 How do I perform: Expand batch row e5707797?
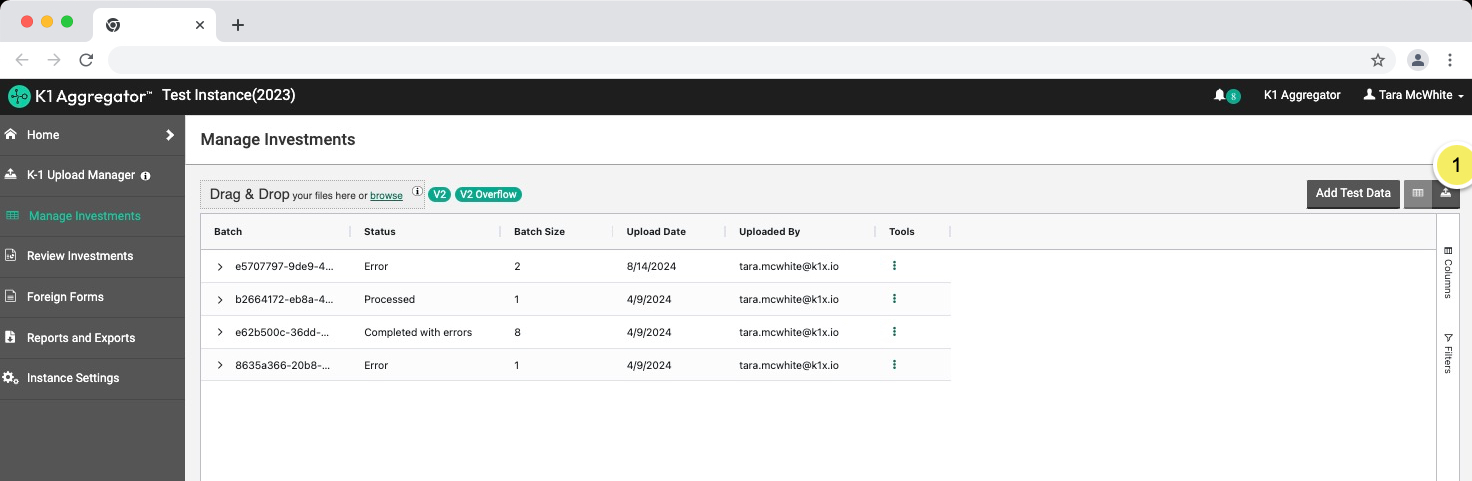[x=220, y=267]
